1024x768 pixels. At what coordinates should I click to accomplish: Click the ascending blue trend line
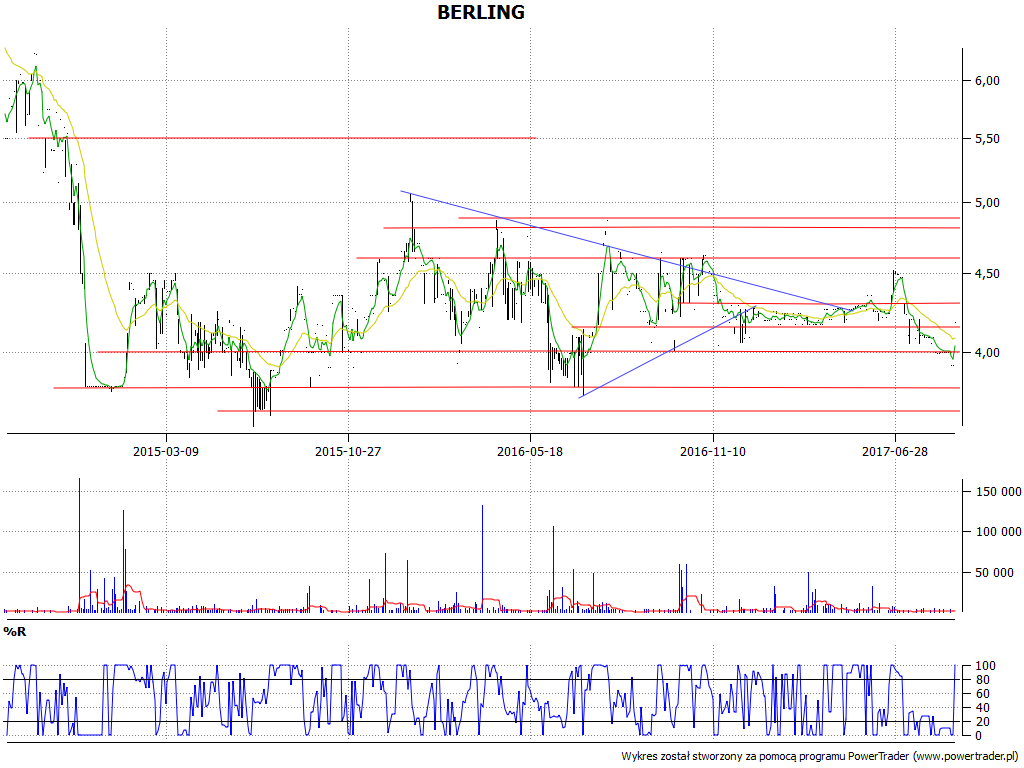click(667, 351)
